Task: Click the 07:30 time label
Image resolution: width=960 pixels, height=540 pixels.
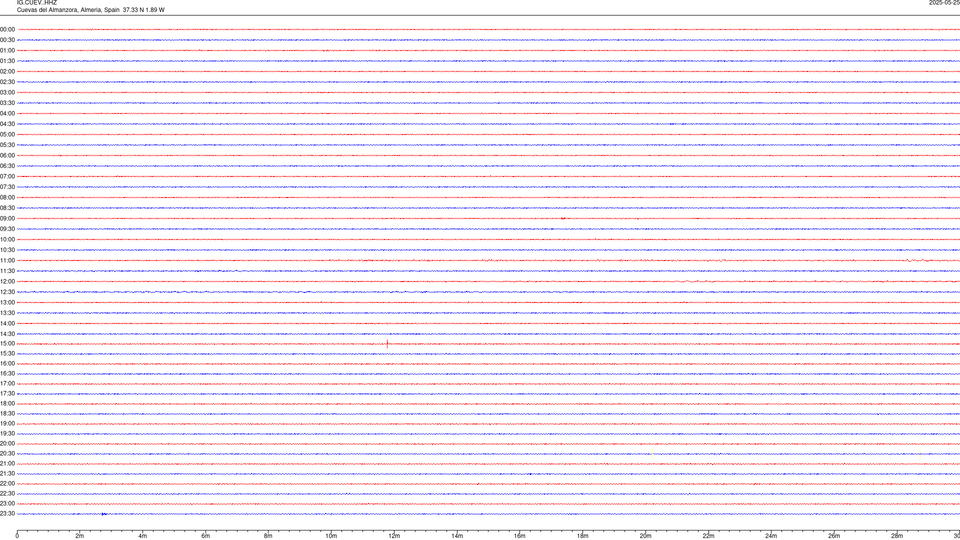Action: click(x=7, y=187)
